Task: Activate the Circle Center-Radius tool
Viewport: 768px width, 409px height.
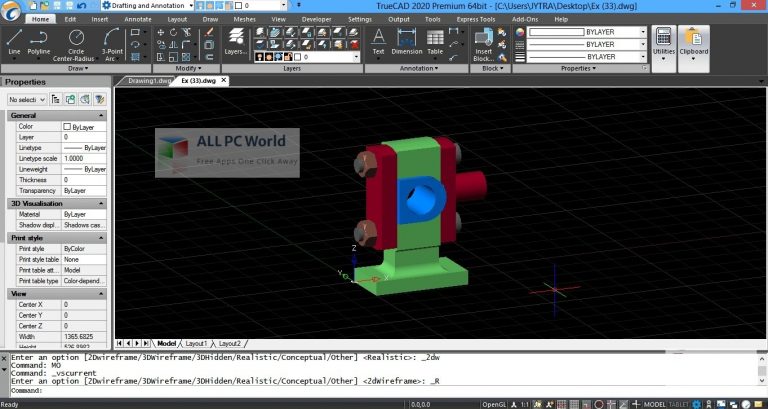Action: tap(76, 42)
